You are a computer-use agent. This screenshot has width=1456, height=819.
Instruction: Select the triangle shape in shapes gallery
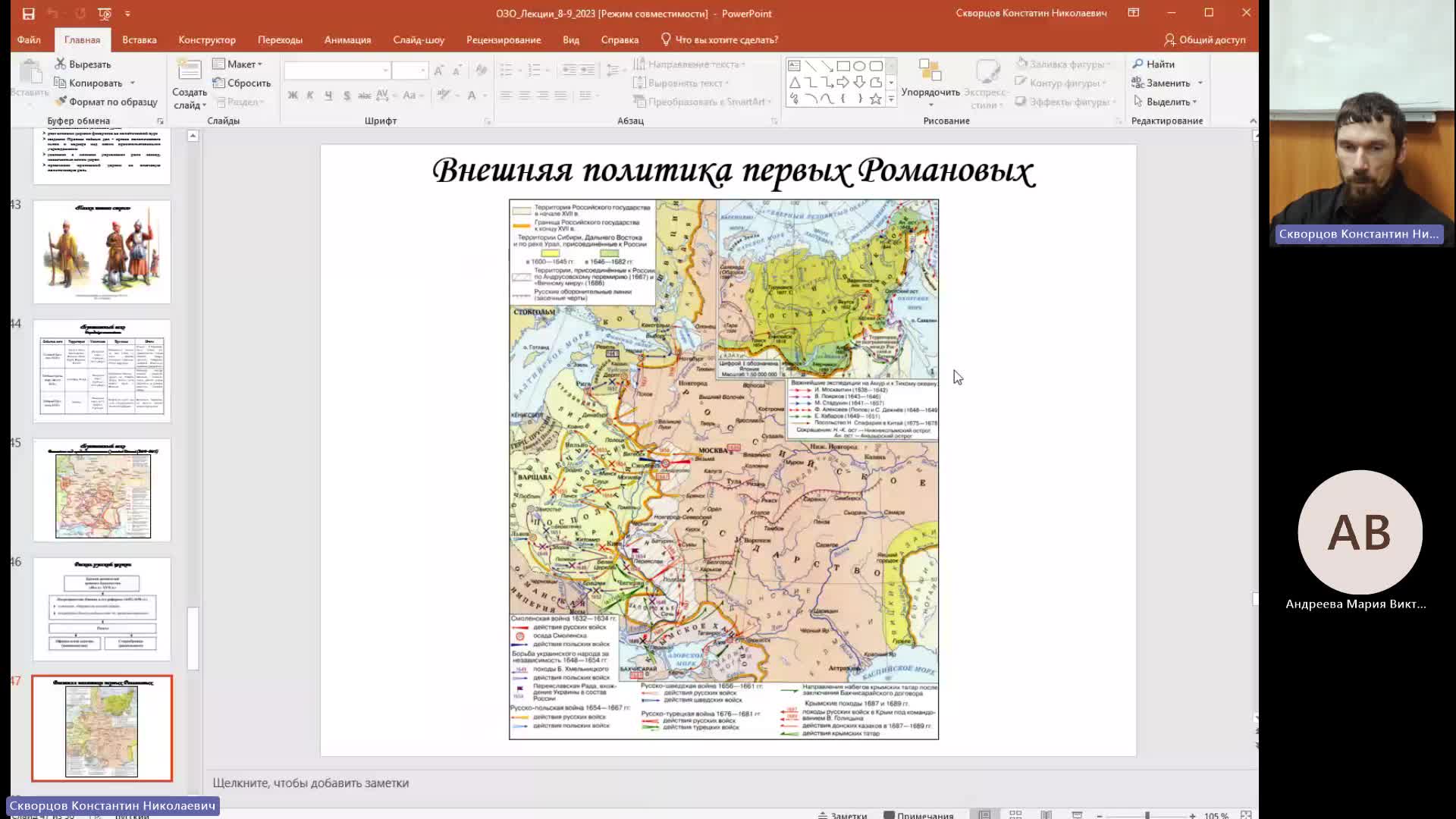(795, 82)
